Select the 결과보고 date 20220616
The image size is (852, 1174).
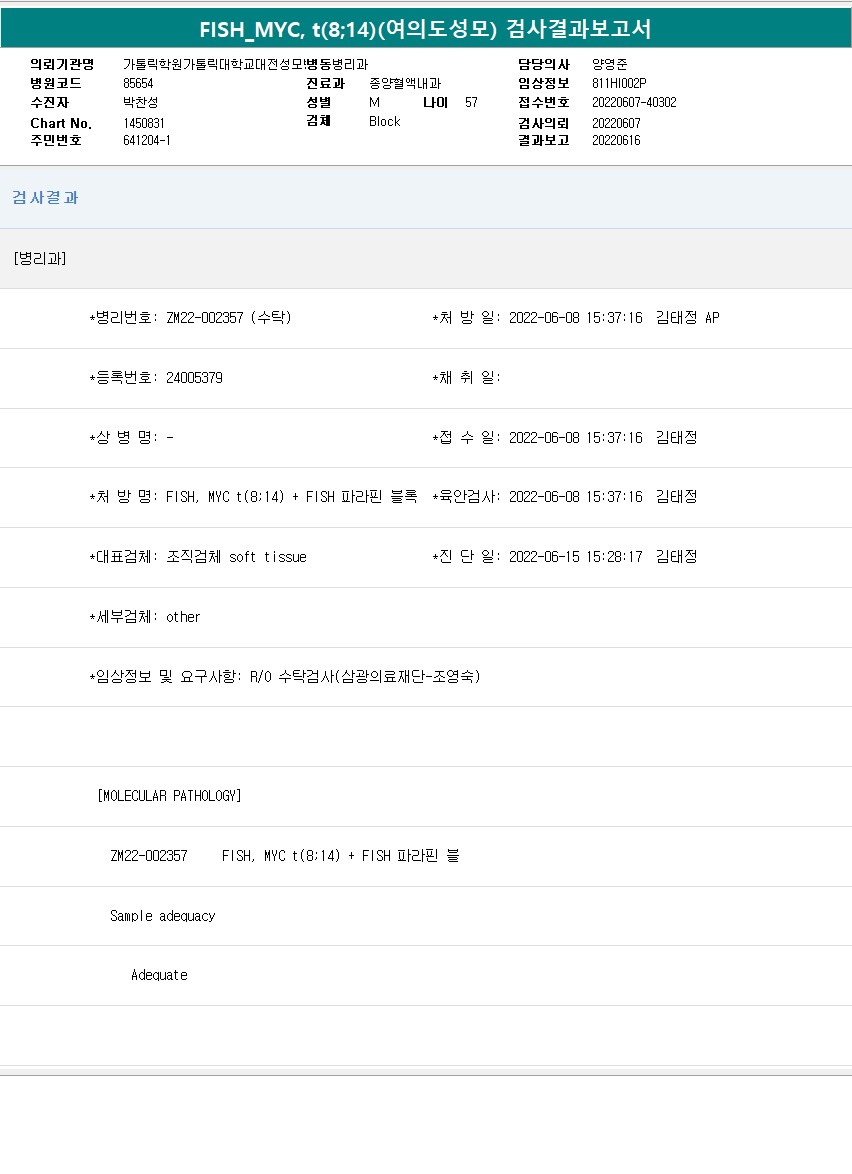coord(616,141)
